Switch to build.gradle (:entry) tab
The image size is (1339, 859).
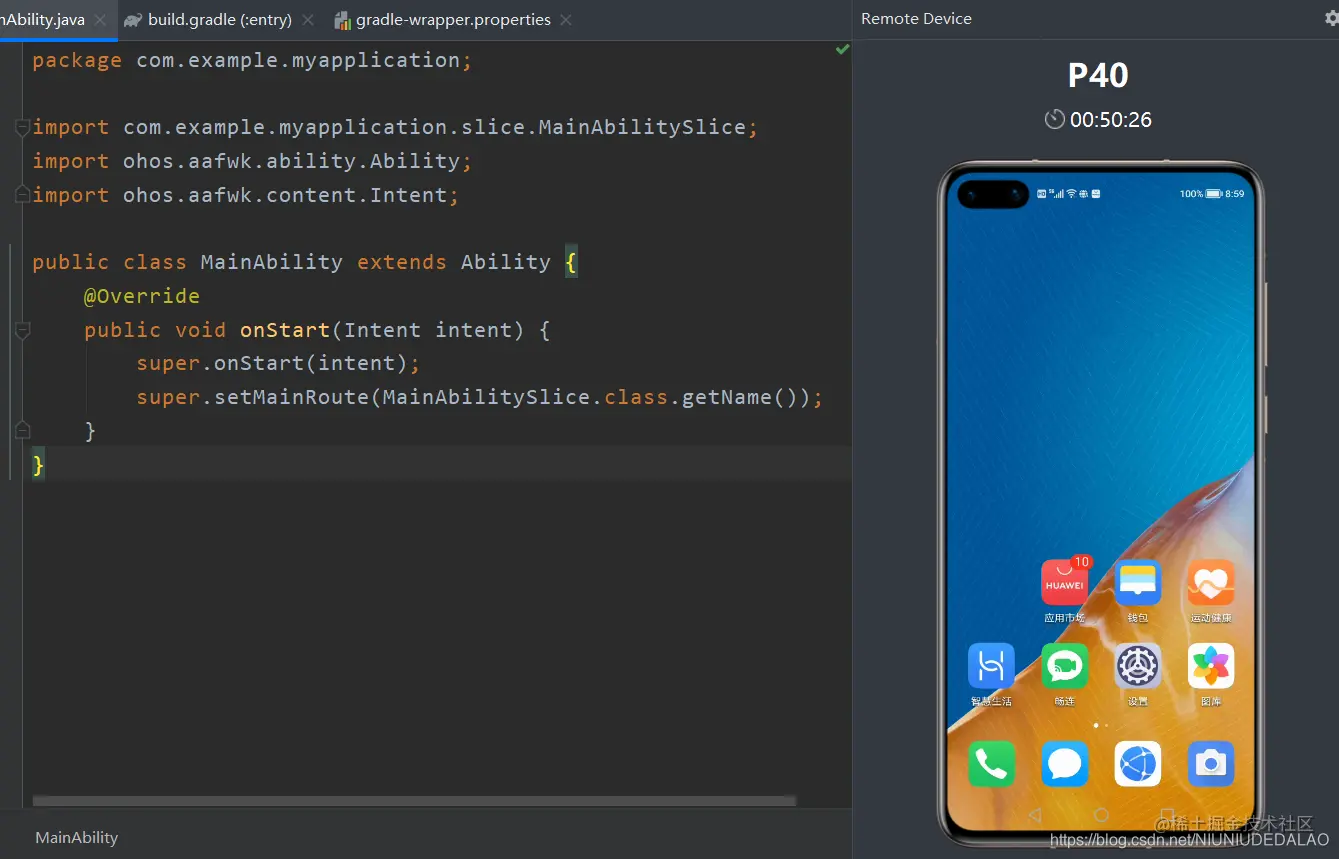click(x=219, y=20)
